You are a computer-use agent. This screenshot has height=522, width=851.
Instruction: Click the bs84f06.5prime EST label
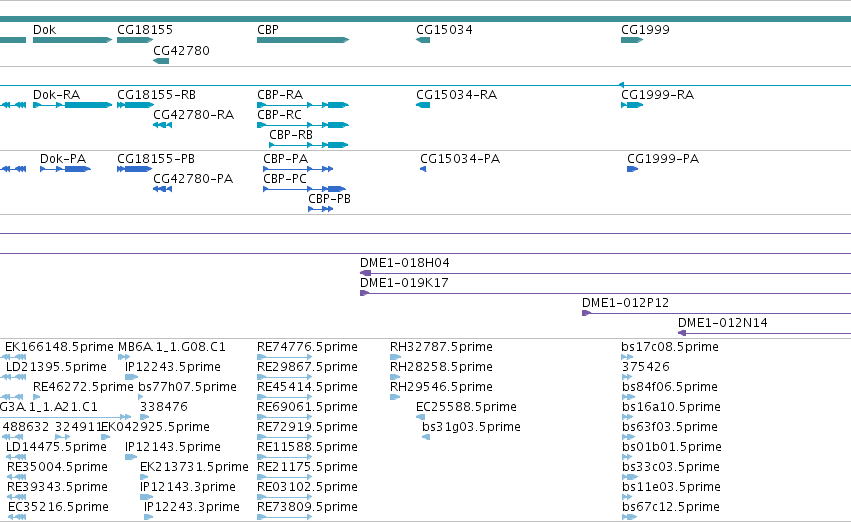click(670, 387)
